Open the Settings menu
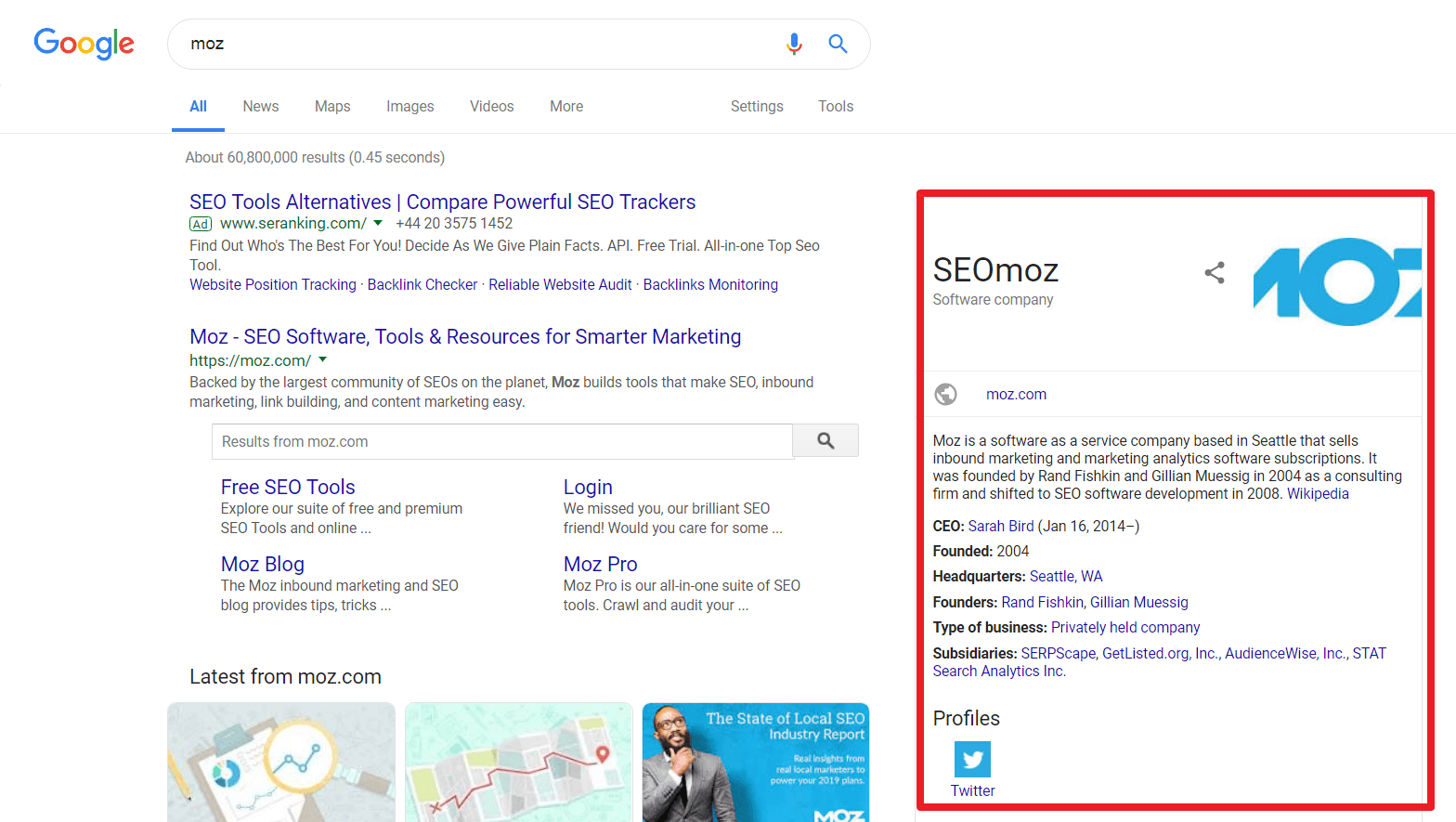1456x822 pixels. point(757,107)
